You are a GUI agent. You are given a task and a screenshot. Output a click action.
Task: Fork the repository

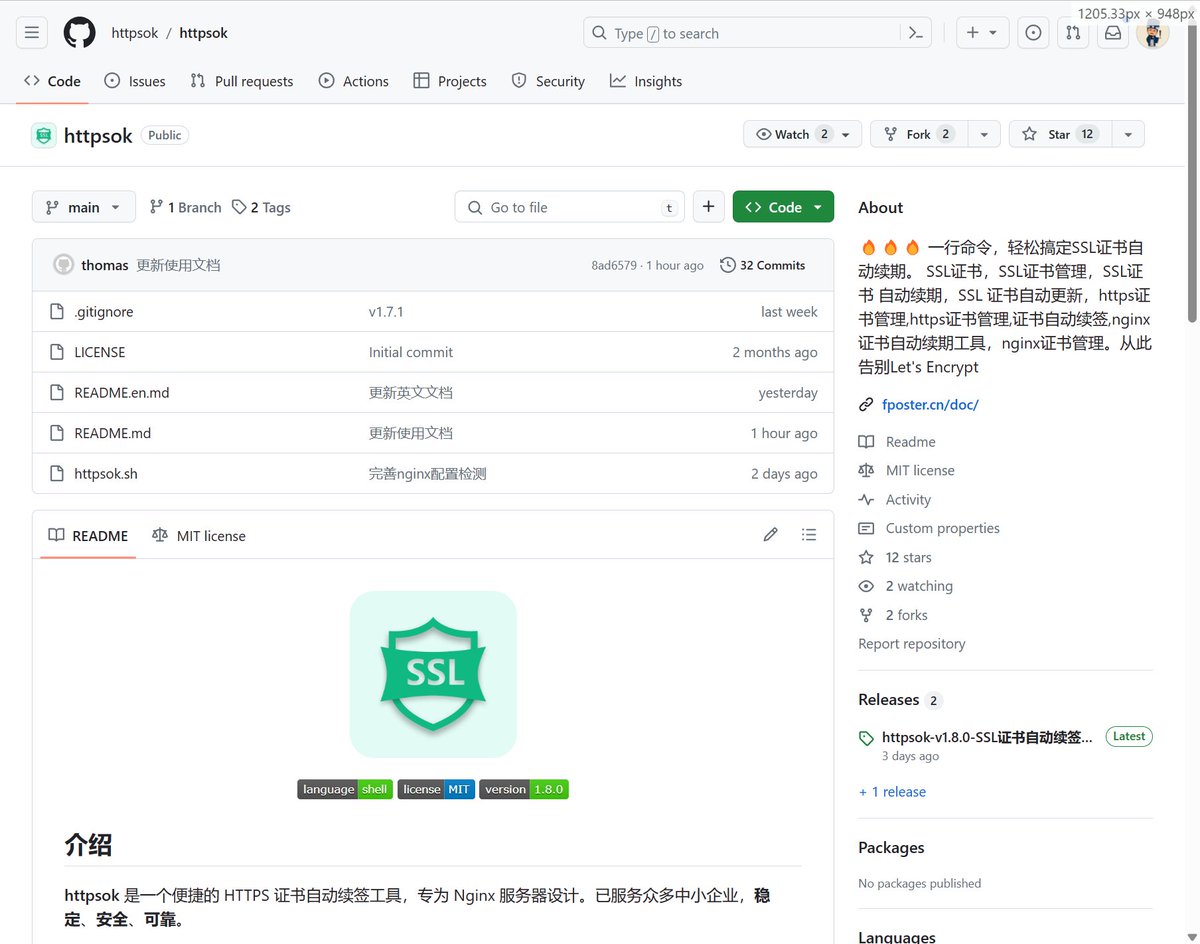click(918, 134)
